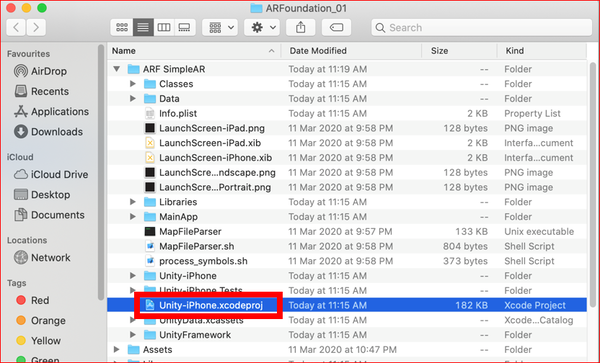Viewport: 600px width, 363px height.
Task: Sort by the Date Modified column header
Action: 351,51
